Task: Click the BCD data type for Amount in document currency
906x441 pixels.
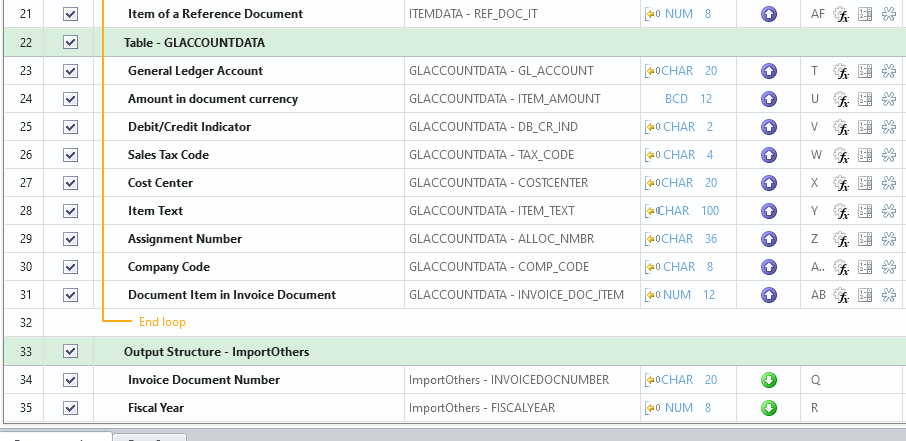Action: point(676,99)
